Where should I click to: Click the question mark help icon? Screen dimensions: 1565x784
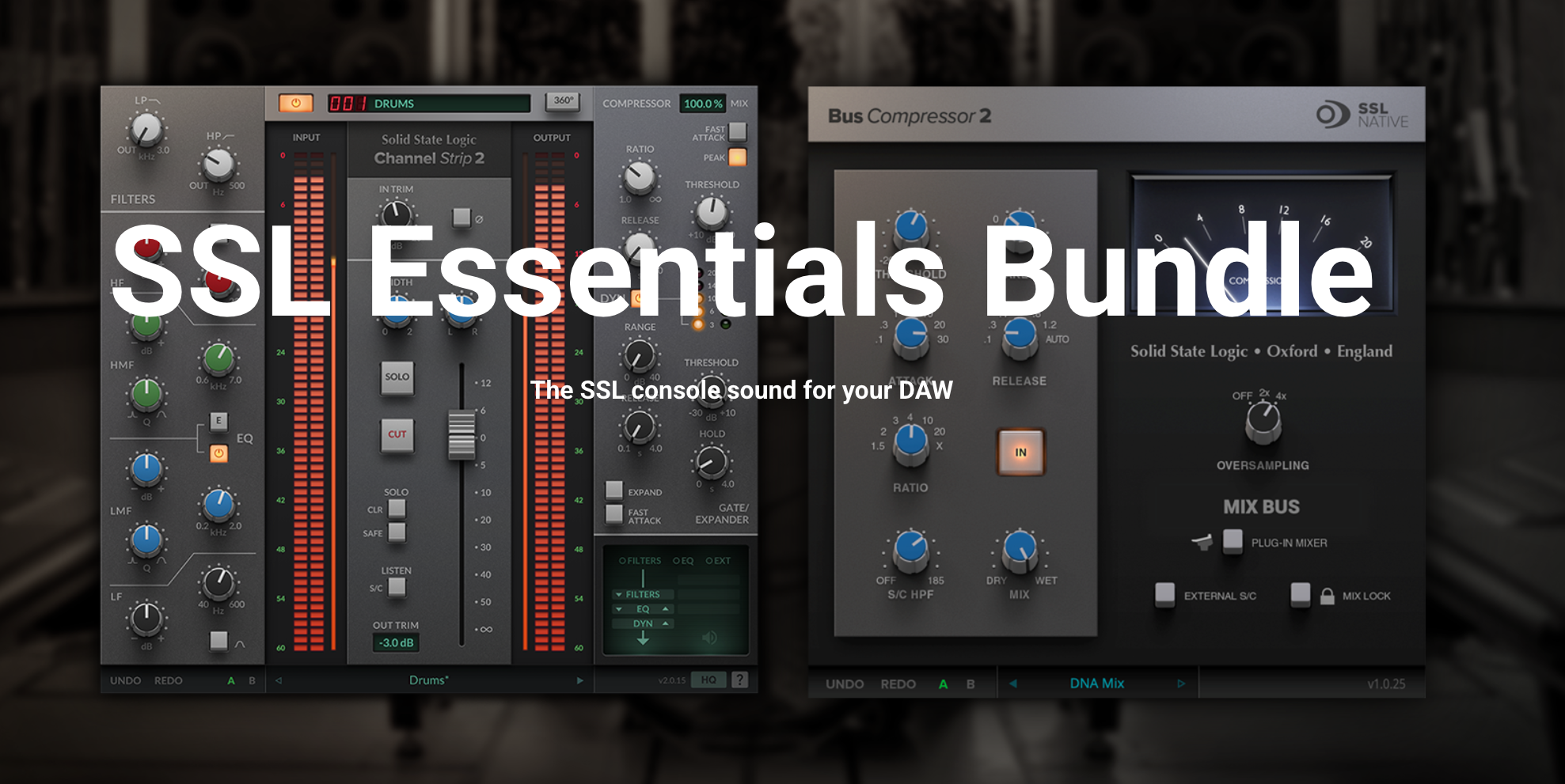(739, 679)
